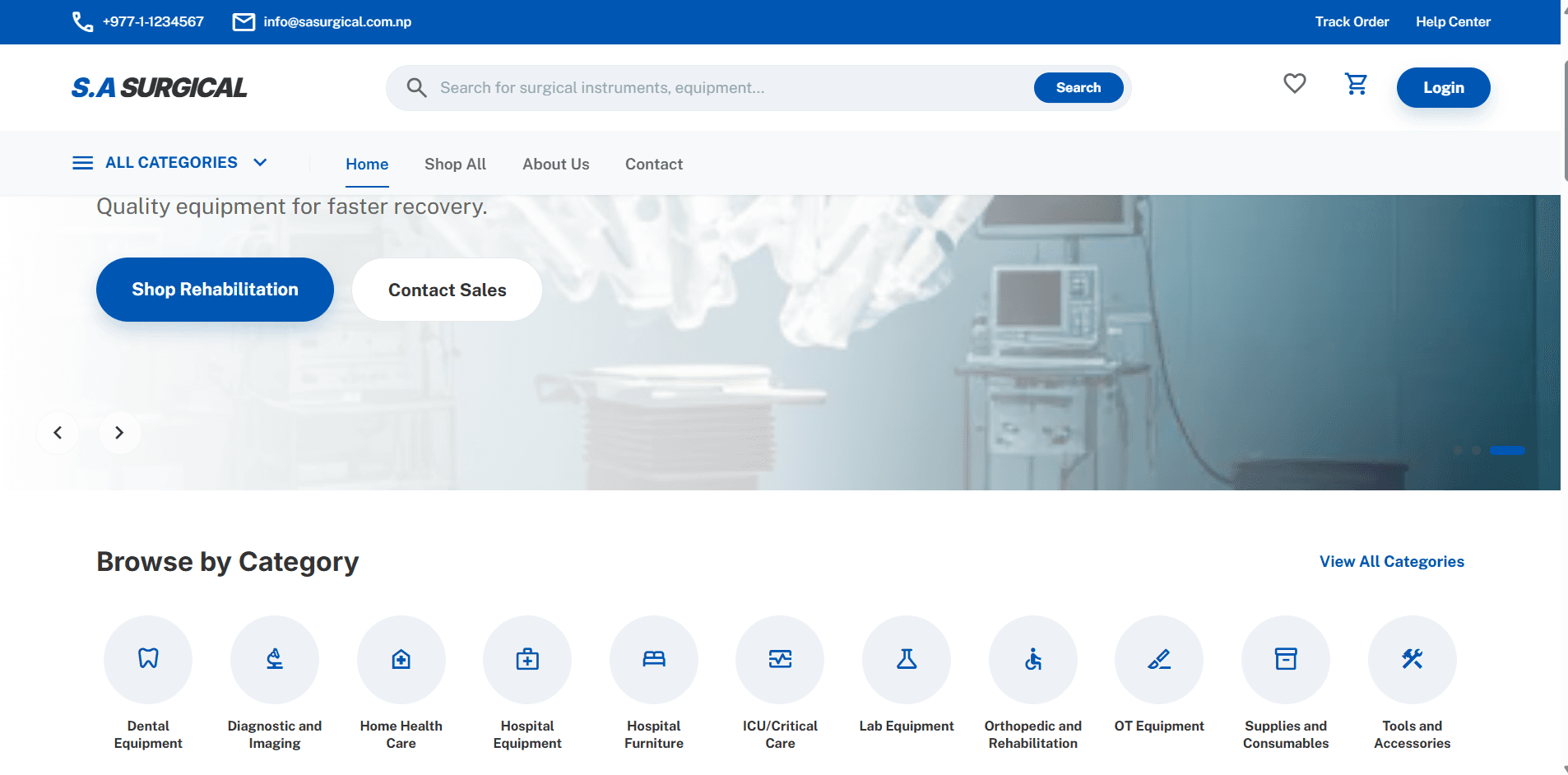Select the Orthopedic and Rehabilitation wheelchair icon
This screenshot has width=1568, height=775.
pyautogui.click(x=1032, y=659)
